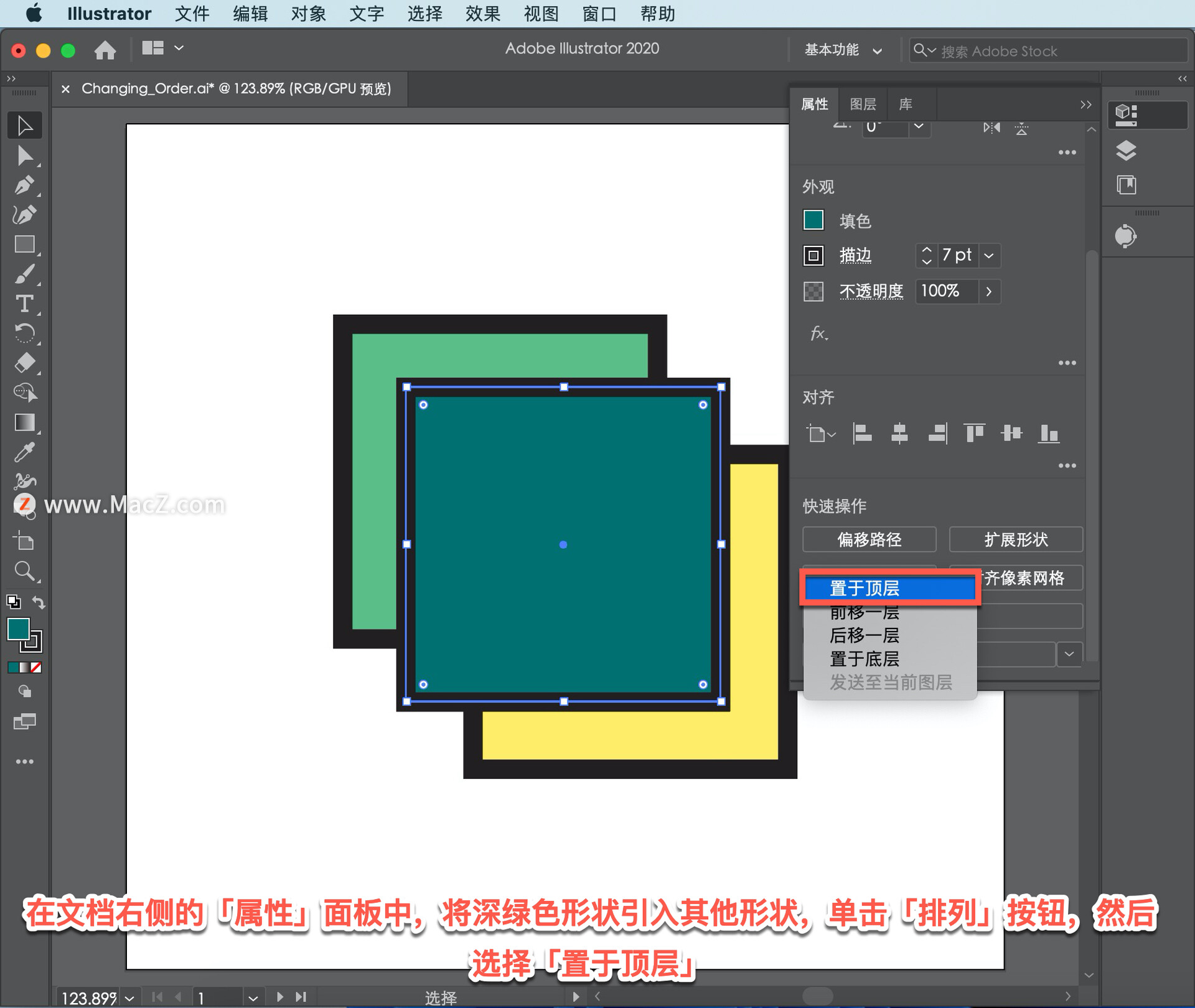Open the arrange documents dropdown
Image resolution: width=1195 pixels, height=1008 pixels.
[162, 48]
